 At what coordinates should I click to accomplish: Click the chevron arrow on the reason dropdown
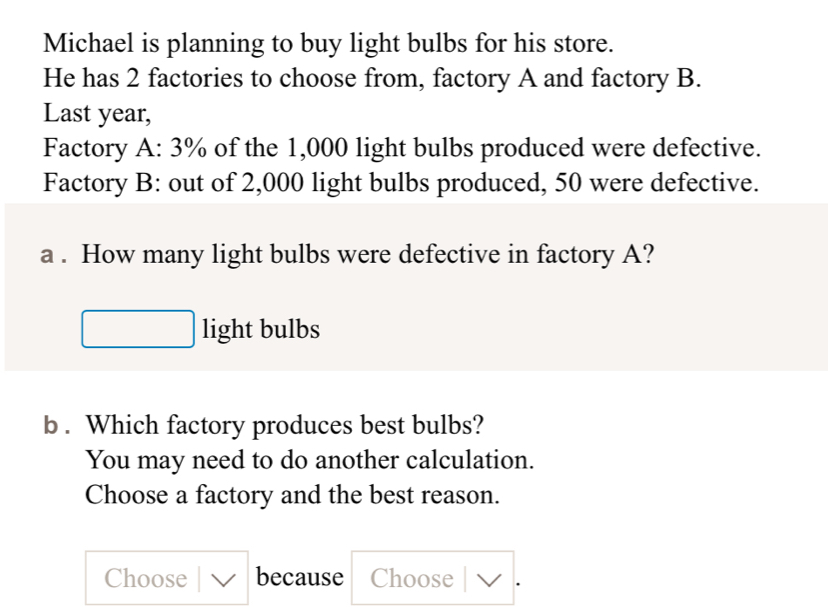click(x=492, y=578)
